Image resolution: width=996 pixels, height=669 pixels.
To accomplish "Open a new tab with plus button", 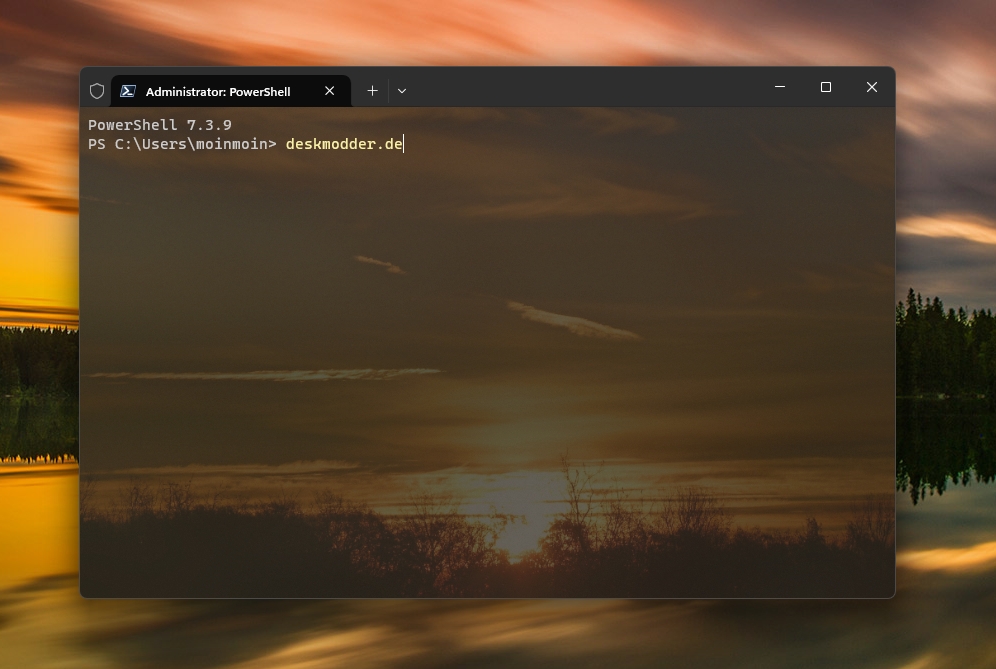I will click(372, 91).
